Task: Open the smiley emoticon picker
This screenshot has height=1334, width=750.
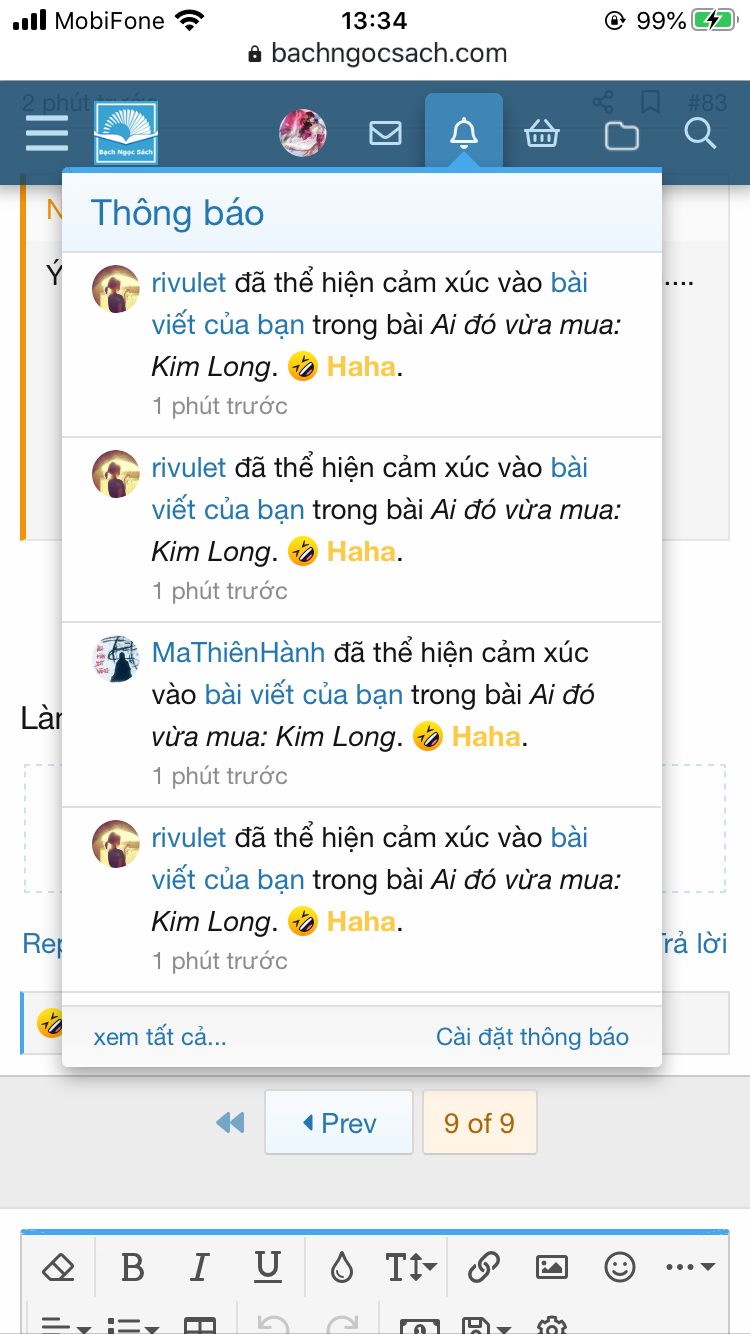Action: pos(622,1267)
